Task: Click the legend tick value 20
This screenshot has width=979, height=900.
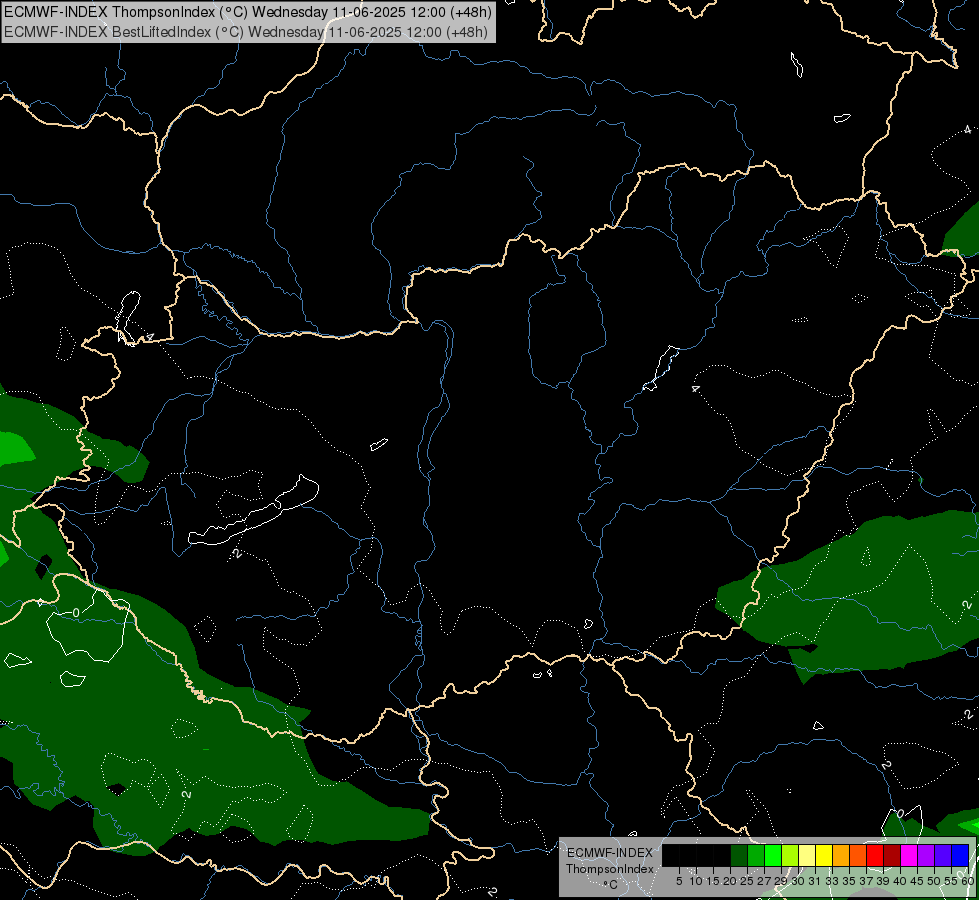Action: pyautogui.click(x=730, y=881)
